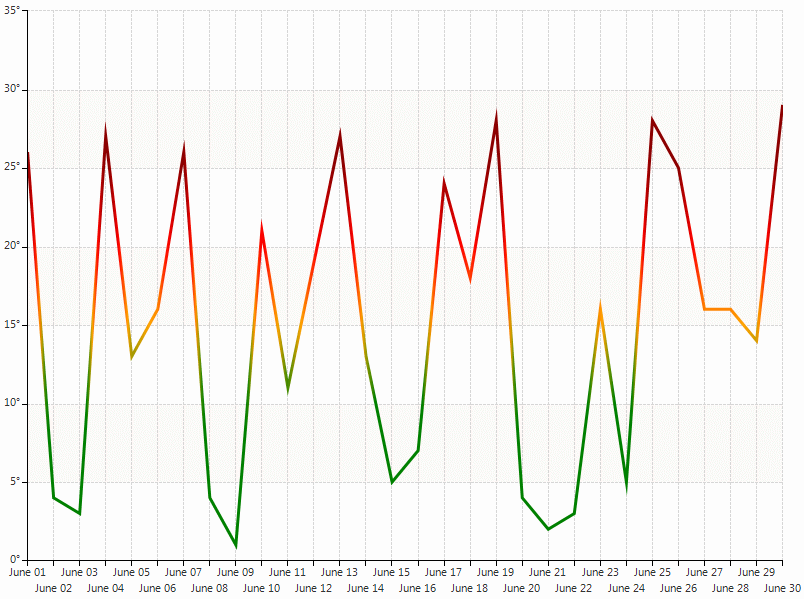Select the June 29 orange data point
The width and height of the screenshot is (804, 599).
(756, 341)
